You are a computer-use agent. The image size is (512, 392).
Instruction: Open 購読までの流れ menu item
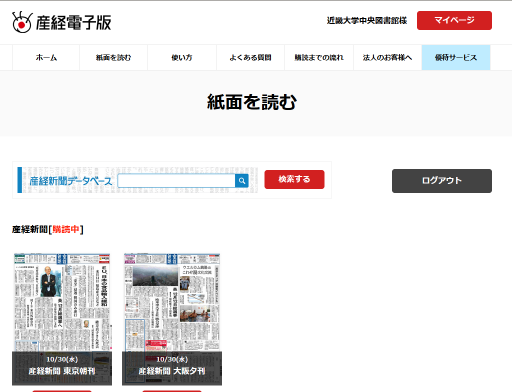(319, 58)
